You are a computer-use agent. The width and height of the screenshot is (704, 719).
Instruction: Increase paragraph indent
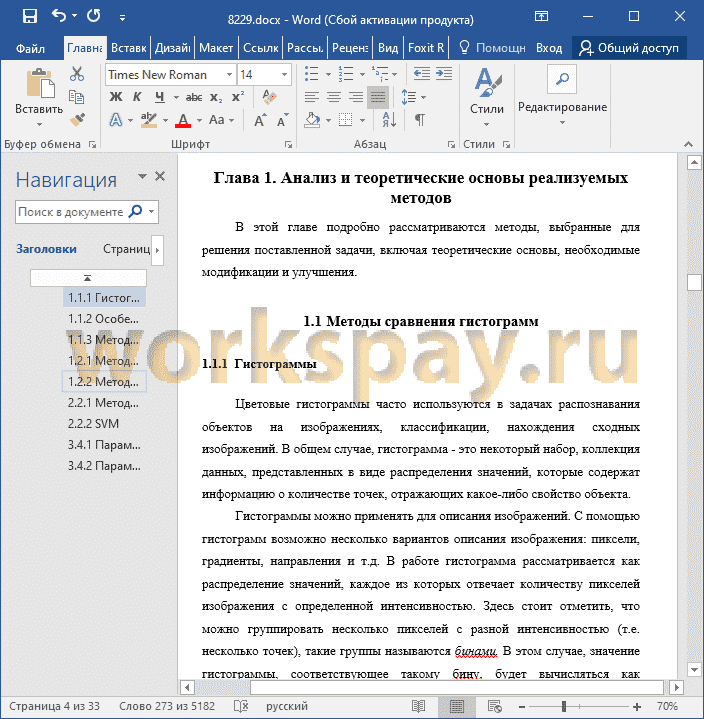click(443, 74)
